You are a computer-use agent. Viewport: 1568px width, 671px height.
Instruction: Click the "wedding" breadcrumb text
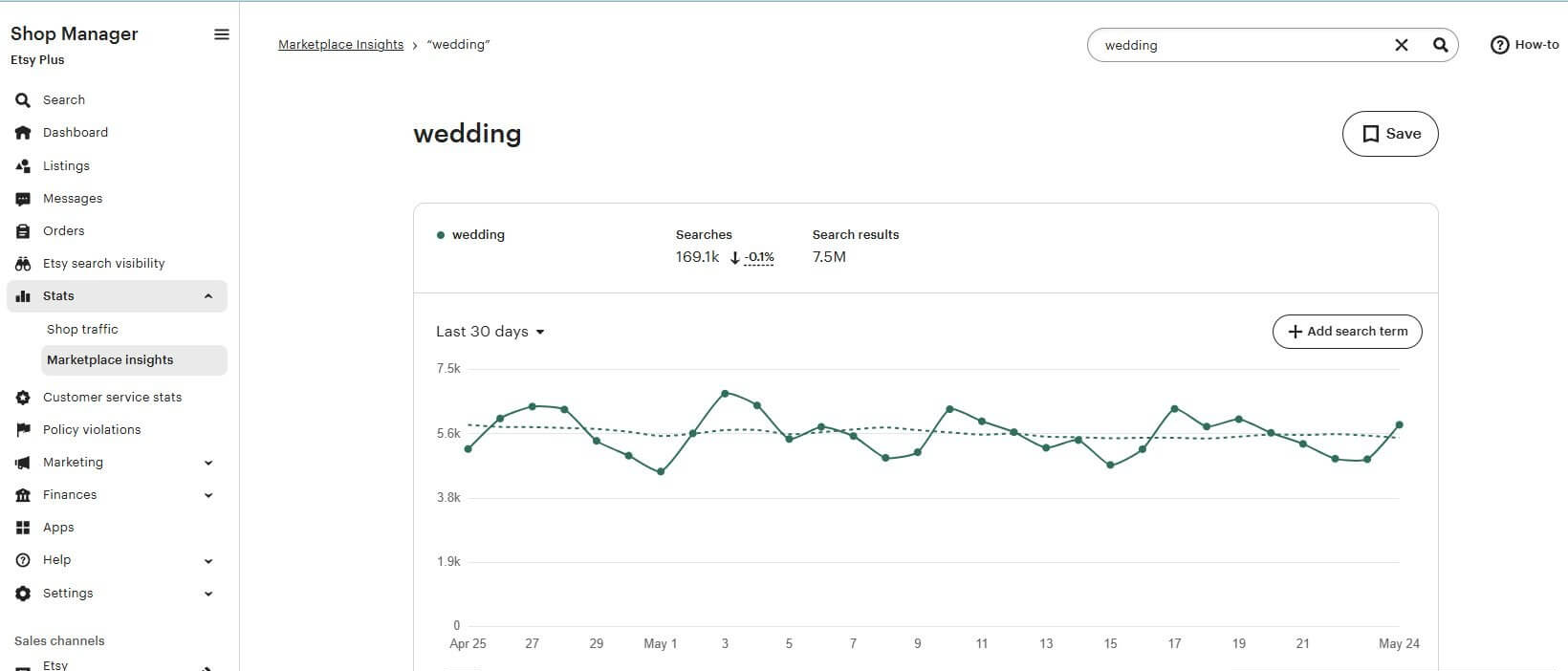(458, 45)
